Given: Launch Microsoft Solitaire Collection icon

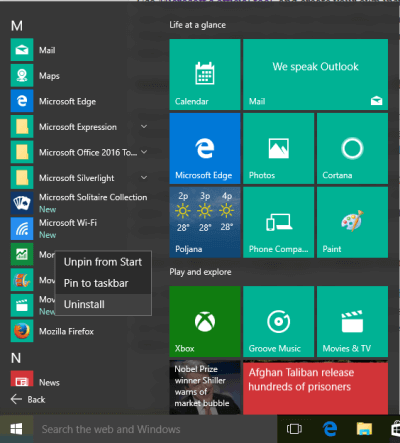Looking at the screenshot, I should pos(22,203).
